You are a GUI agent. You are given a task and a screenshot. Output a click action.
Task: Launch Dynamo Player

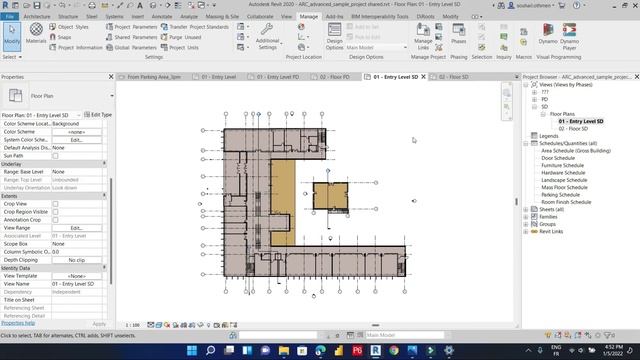pyautogui.click(x=569, y=36)
